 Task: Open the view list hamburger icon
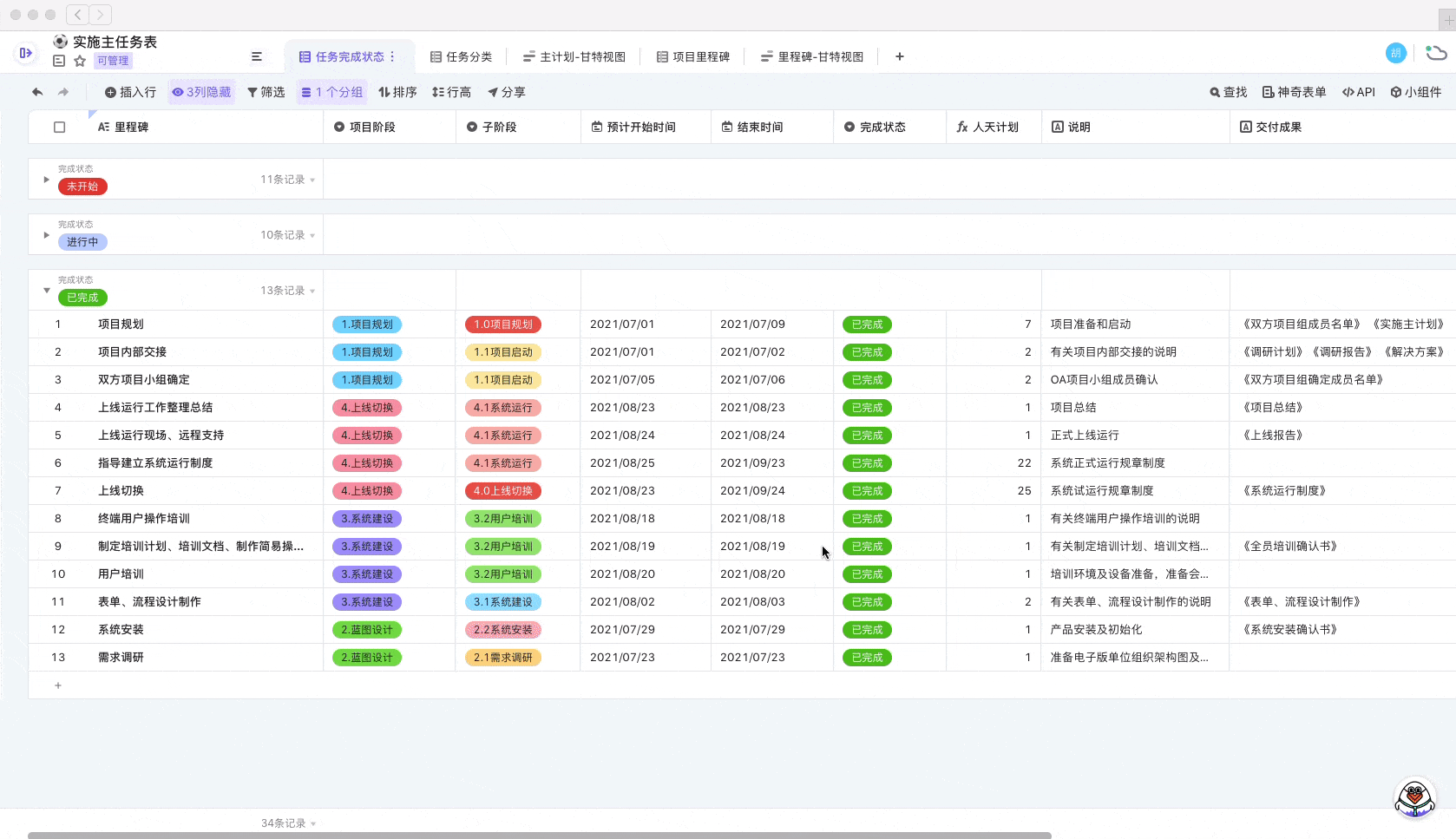(x=257, y=56)
